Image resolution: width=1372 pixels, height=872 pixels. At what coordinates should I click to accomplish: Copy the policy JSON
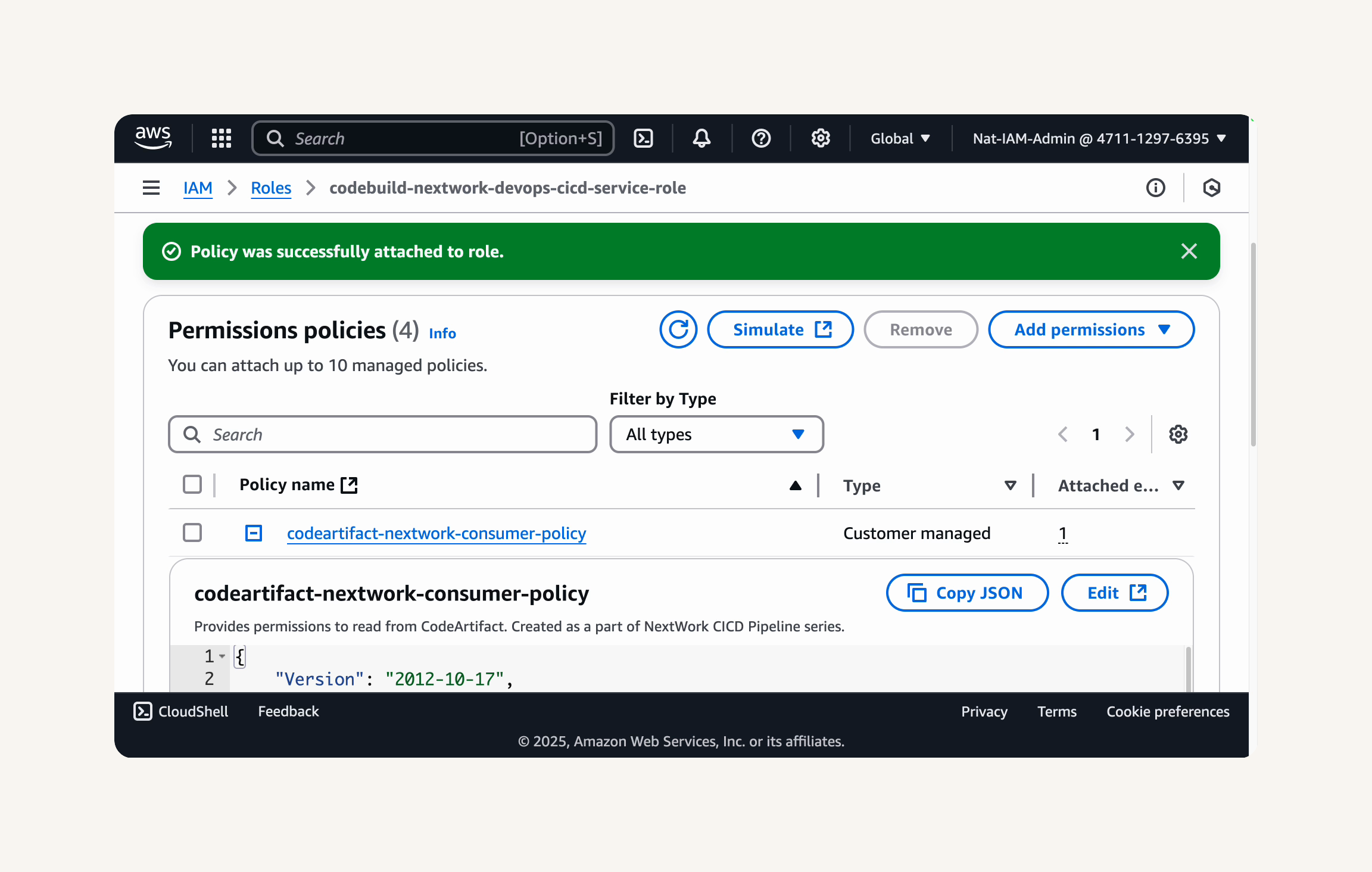click(x=967, y=593)
